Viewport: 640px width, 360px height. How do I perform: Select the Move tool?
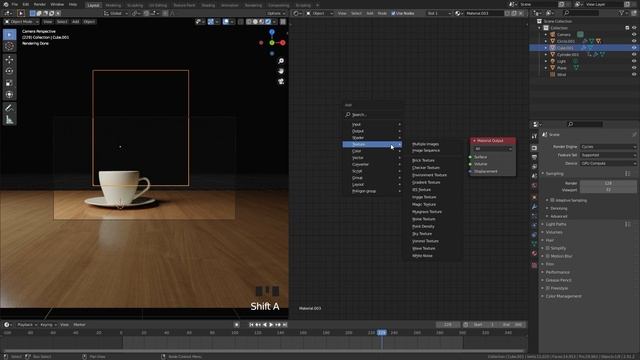point(9,60)
